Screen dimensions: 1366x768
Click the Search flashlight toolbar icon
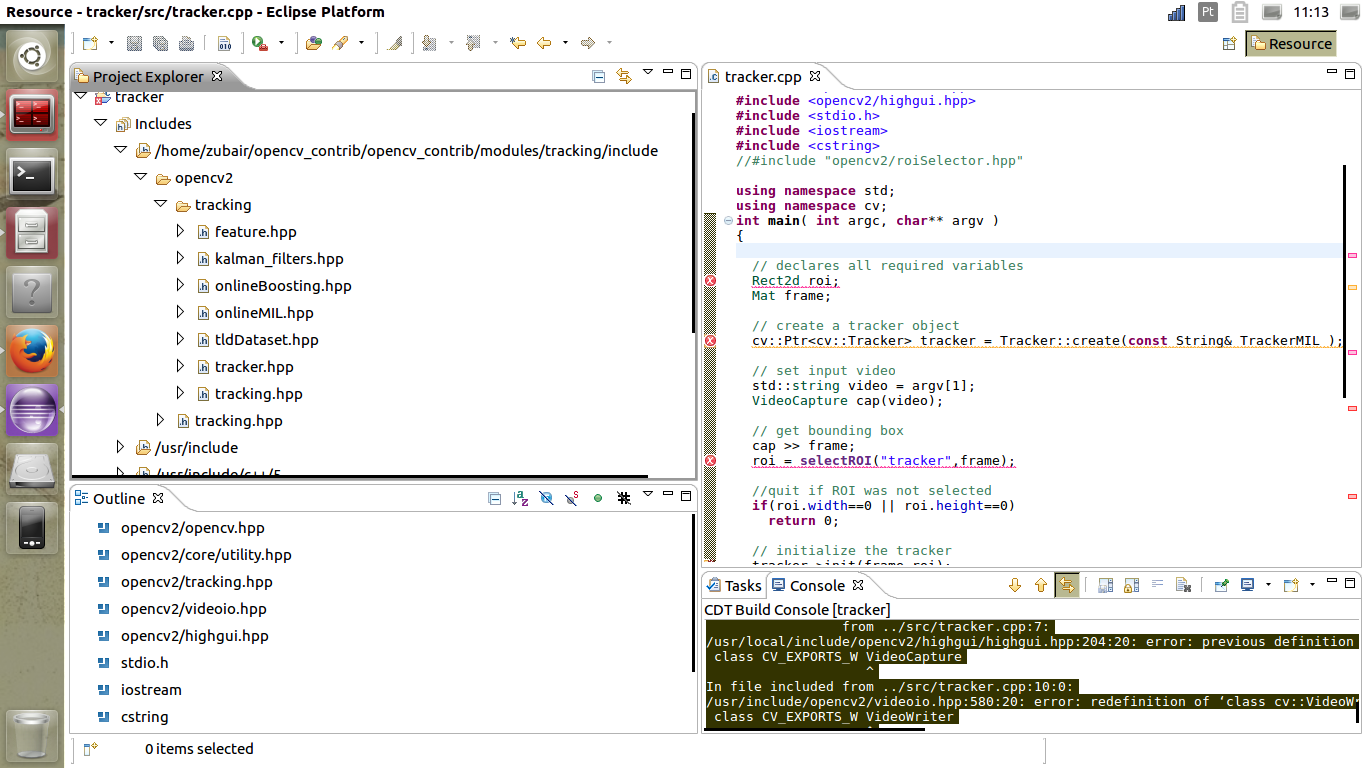point(340,43)
